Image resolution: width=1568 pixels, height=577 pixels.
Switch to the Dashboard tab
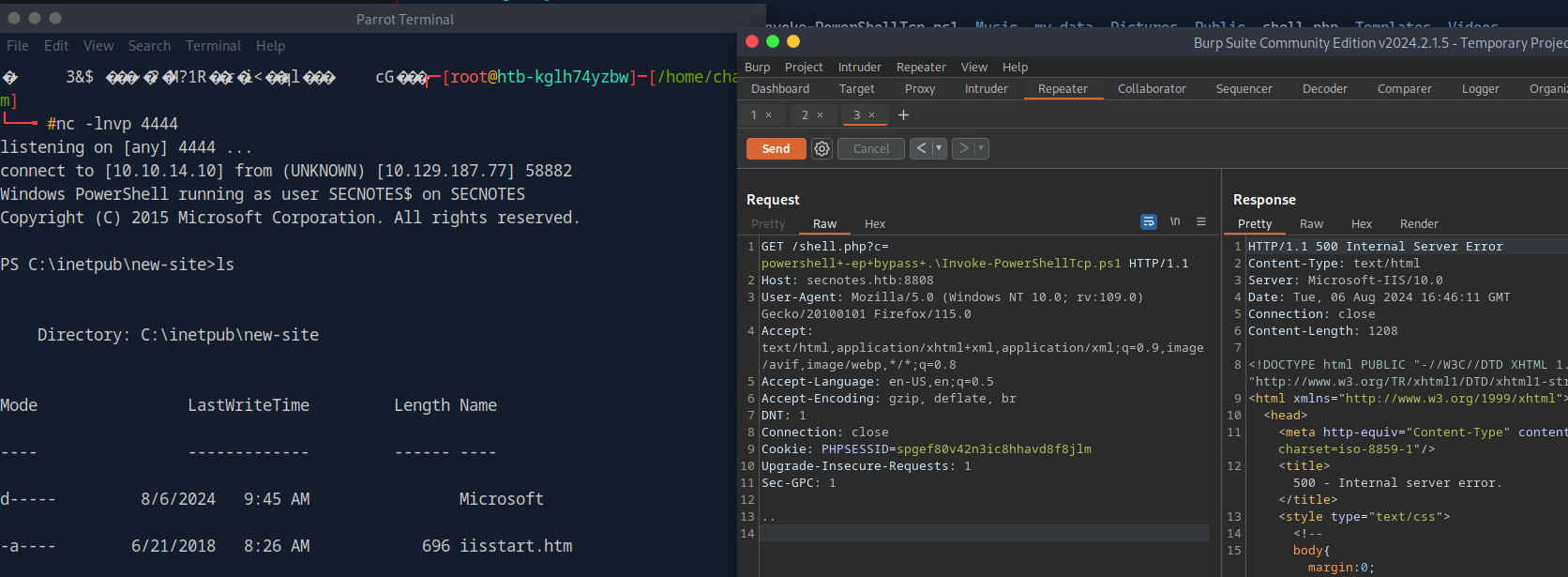pyautogui.click(x=780, y=88)
